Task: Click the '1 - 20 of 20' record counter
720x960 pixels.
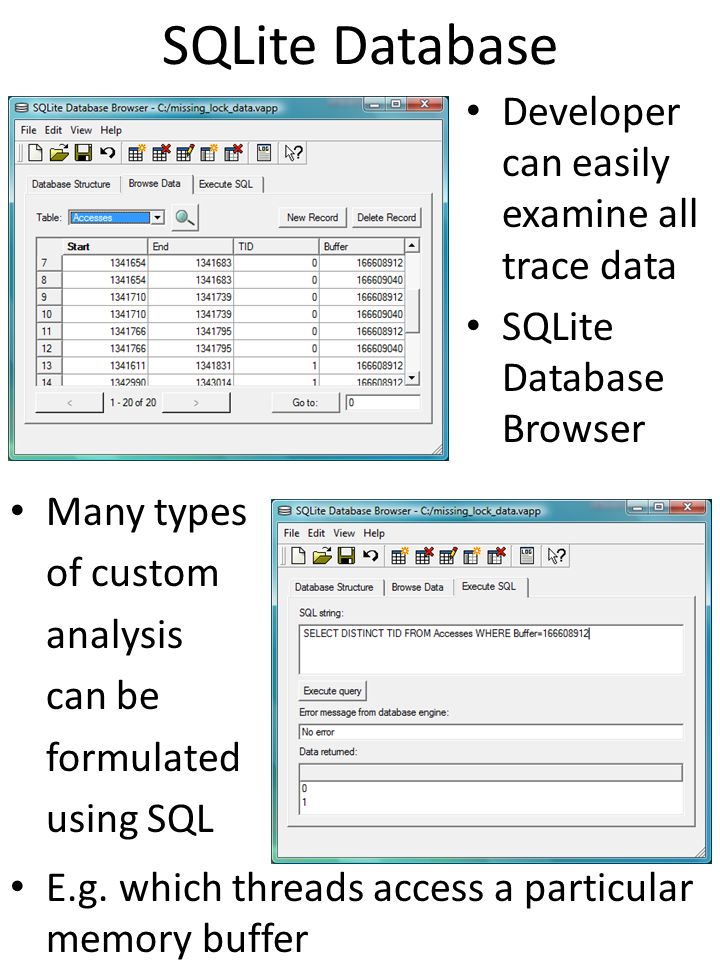Action: point(133,402)
